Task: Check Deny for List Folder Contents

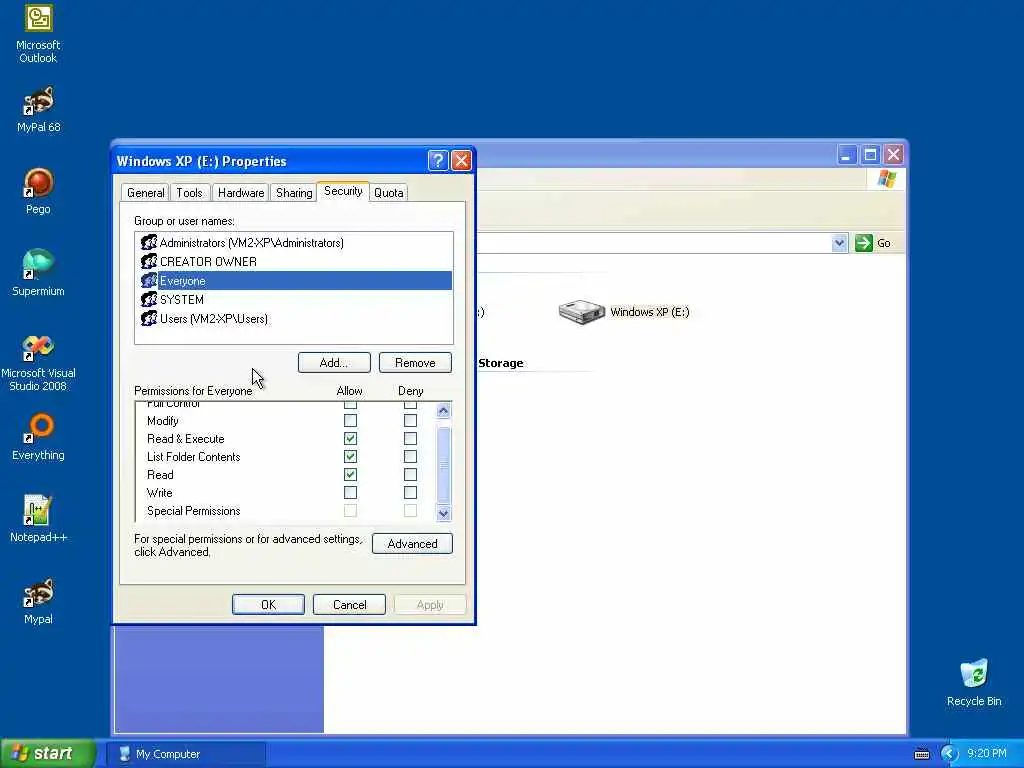Action: click(410, 456)
